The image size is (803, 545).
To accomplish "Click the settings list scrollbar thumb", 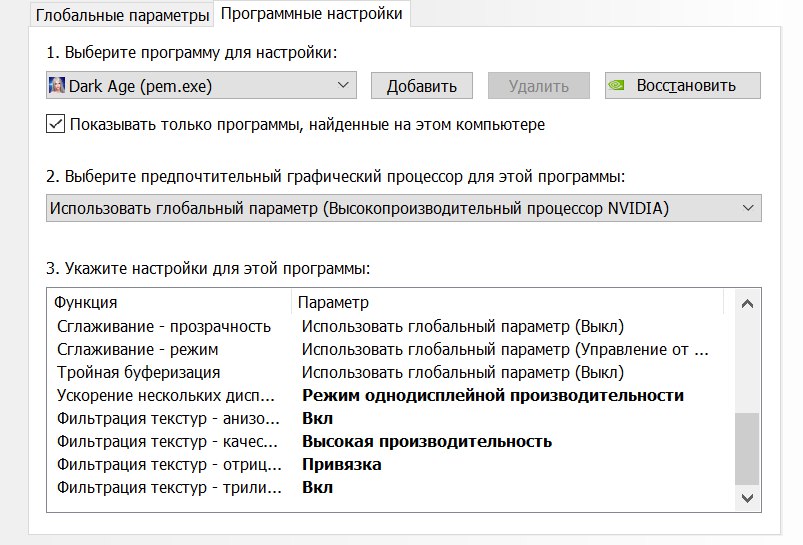I will click(747, 449).
